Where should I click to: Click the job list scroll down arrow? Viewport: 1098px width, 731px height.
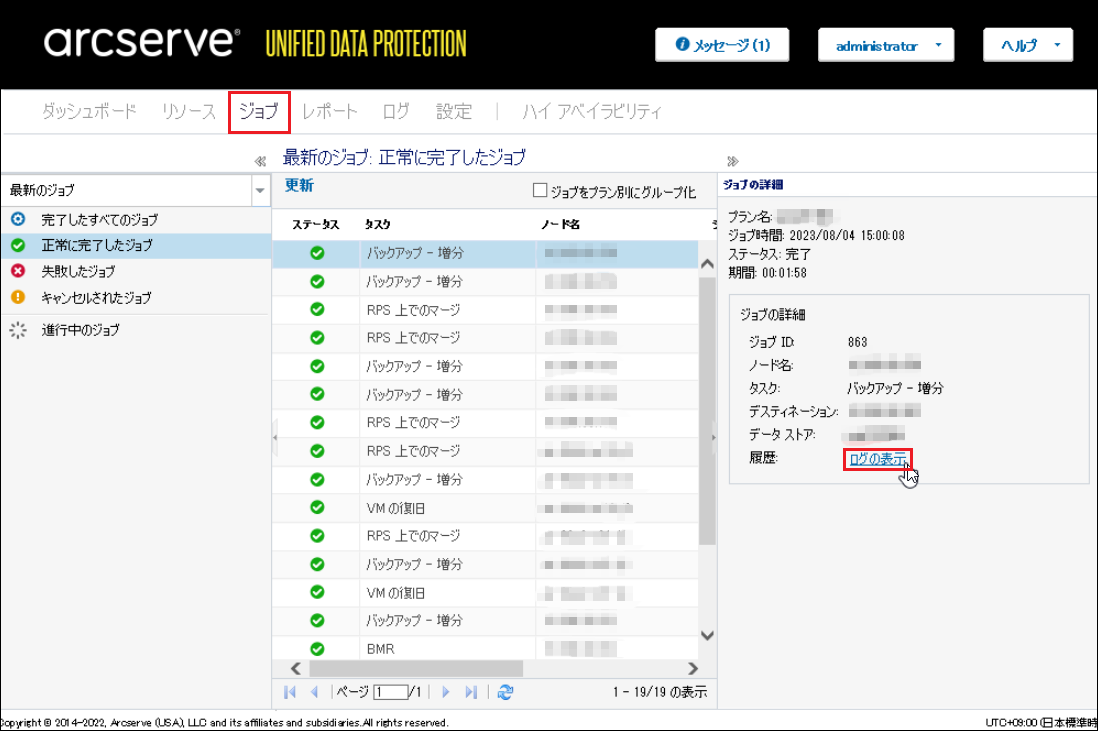click(x=707, y=636)
